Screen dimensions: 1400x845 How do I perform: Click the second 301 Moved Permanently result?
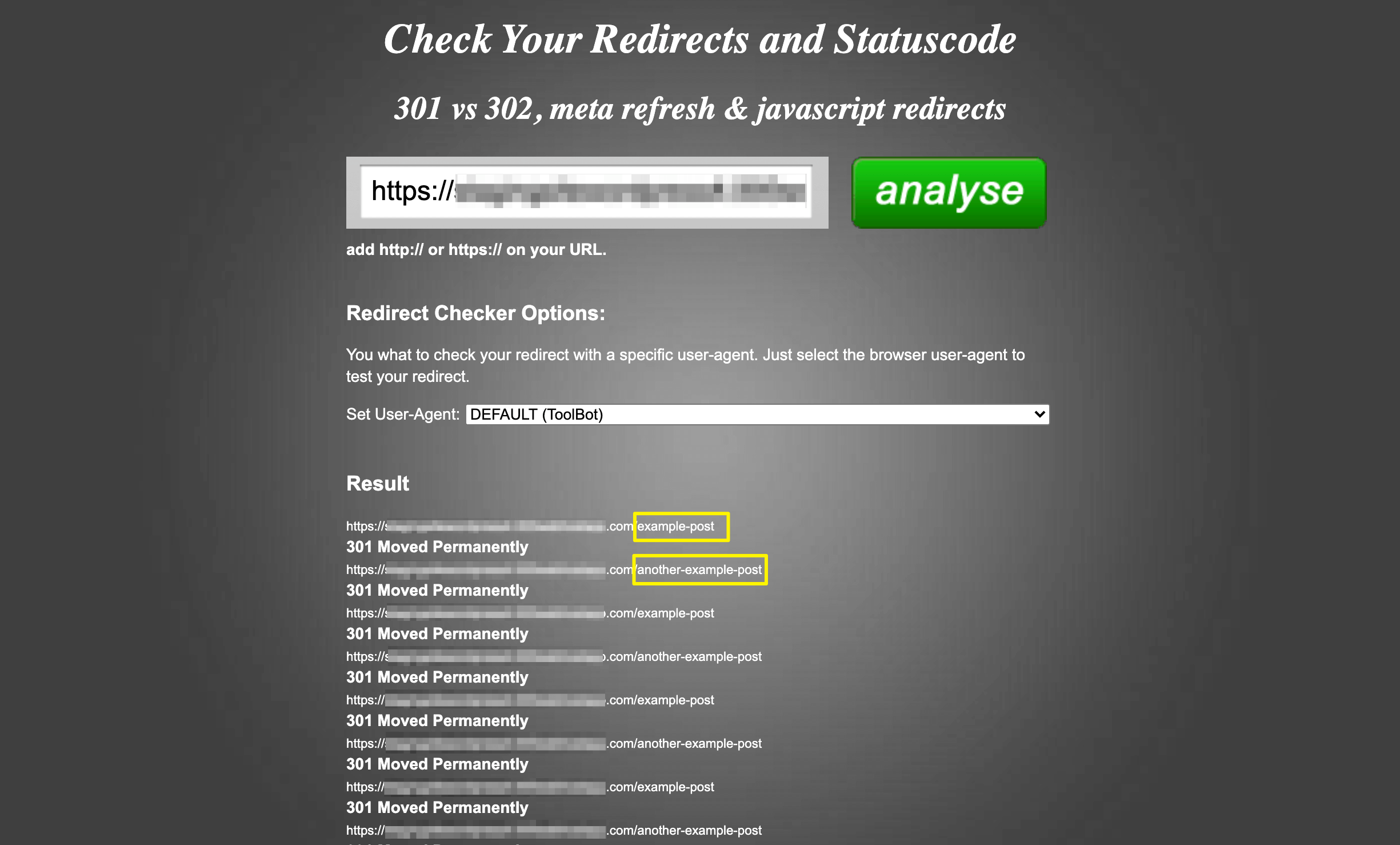437,590
